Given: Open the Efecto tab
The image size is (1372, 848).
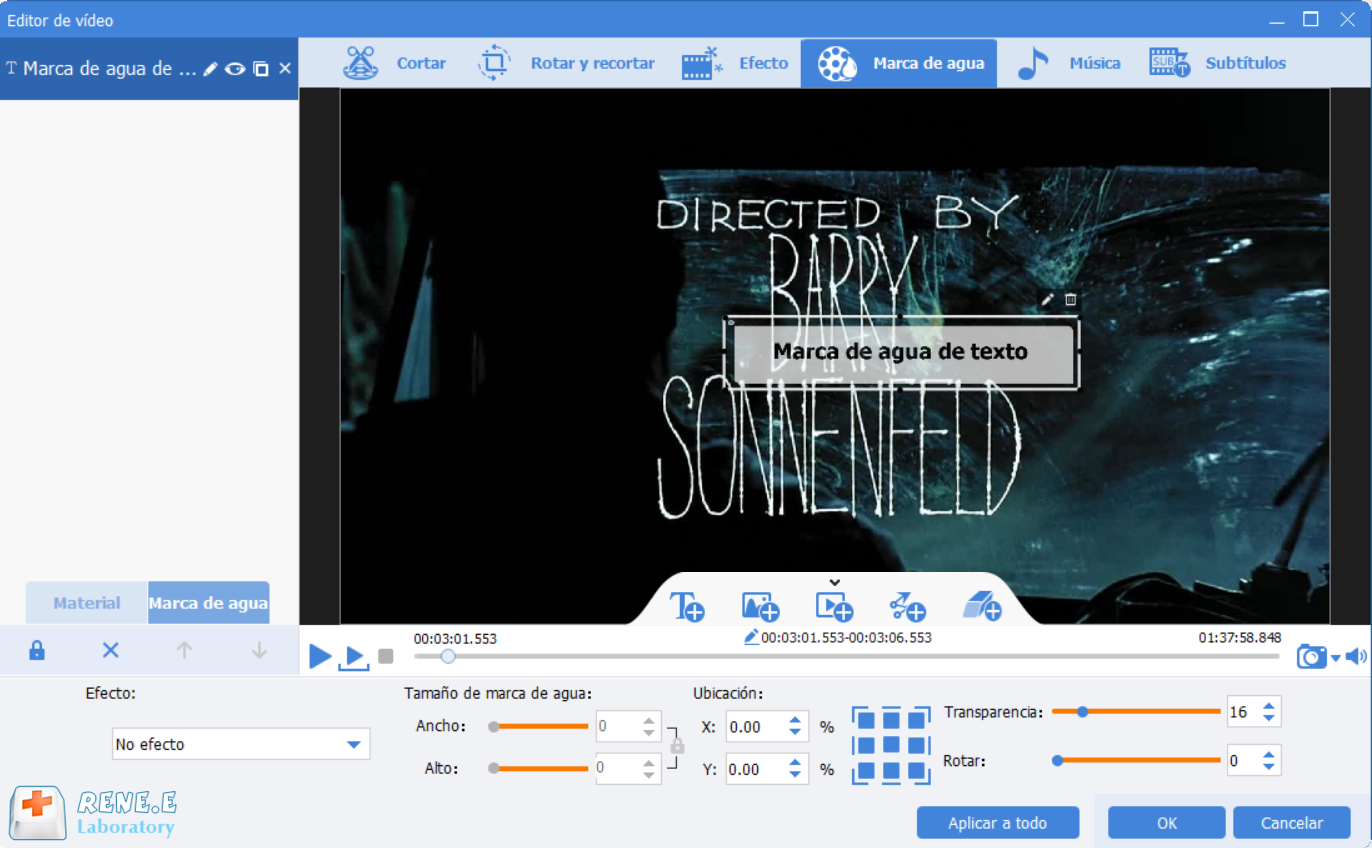Looking at the screenshot, I should click(735, 63).
